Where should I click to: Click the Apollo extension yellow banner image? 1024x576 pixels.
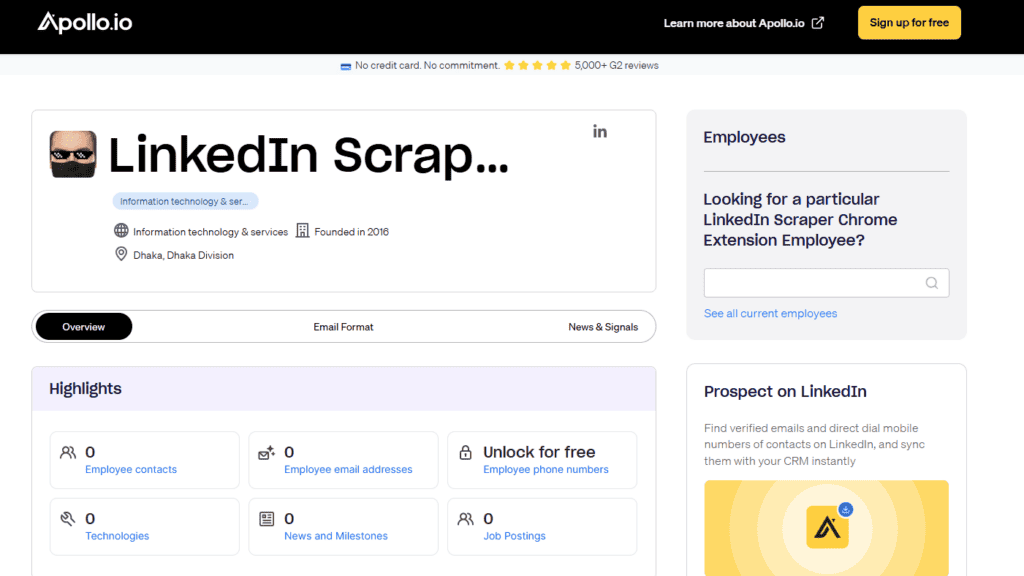coord(826,528)
